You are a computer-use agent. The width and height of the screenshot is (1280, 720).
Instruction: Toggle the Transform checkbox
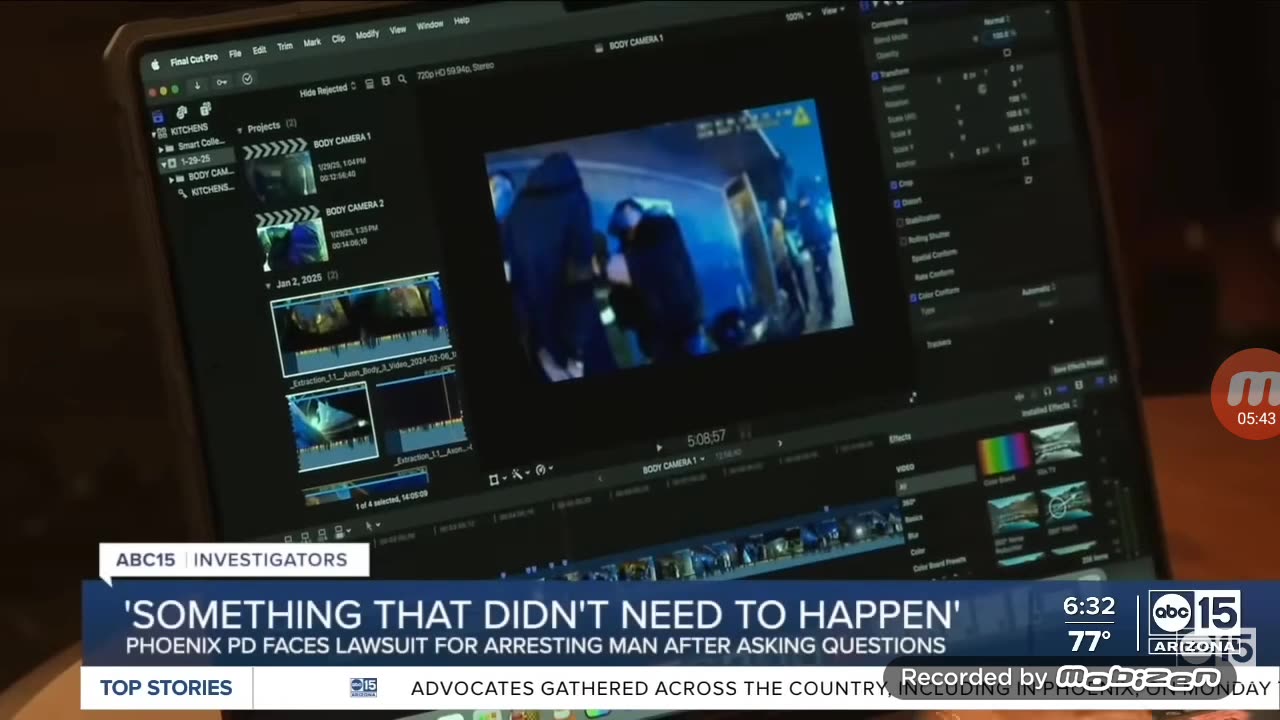(874, 75)
